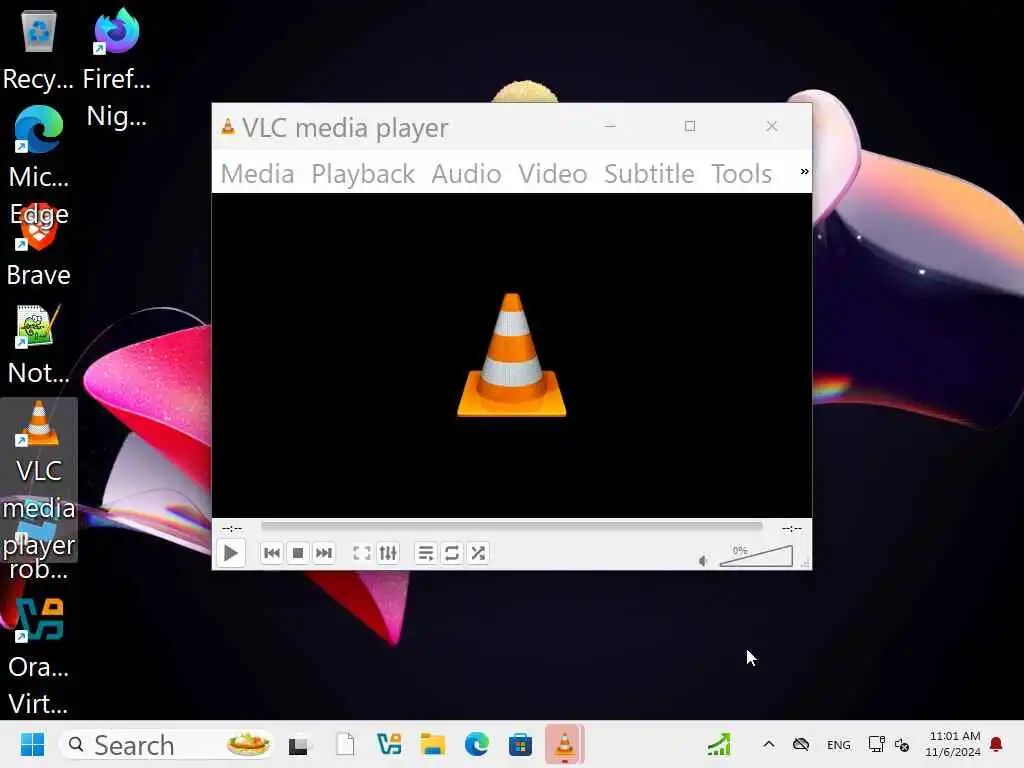Image resolution: width=1024 pixels, height=768 pixels.
Task: Toggle VLC fullscreen video mode
Action: pyautogui.click(x=362, y=553)
